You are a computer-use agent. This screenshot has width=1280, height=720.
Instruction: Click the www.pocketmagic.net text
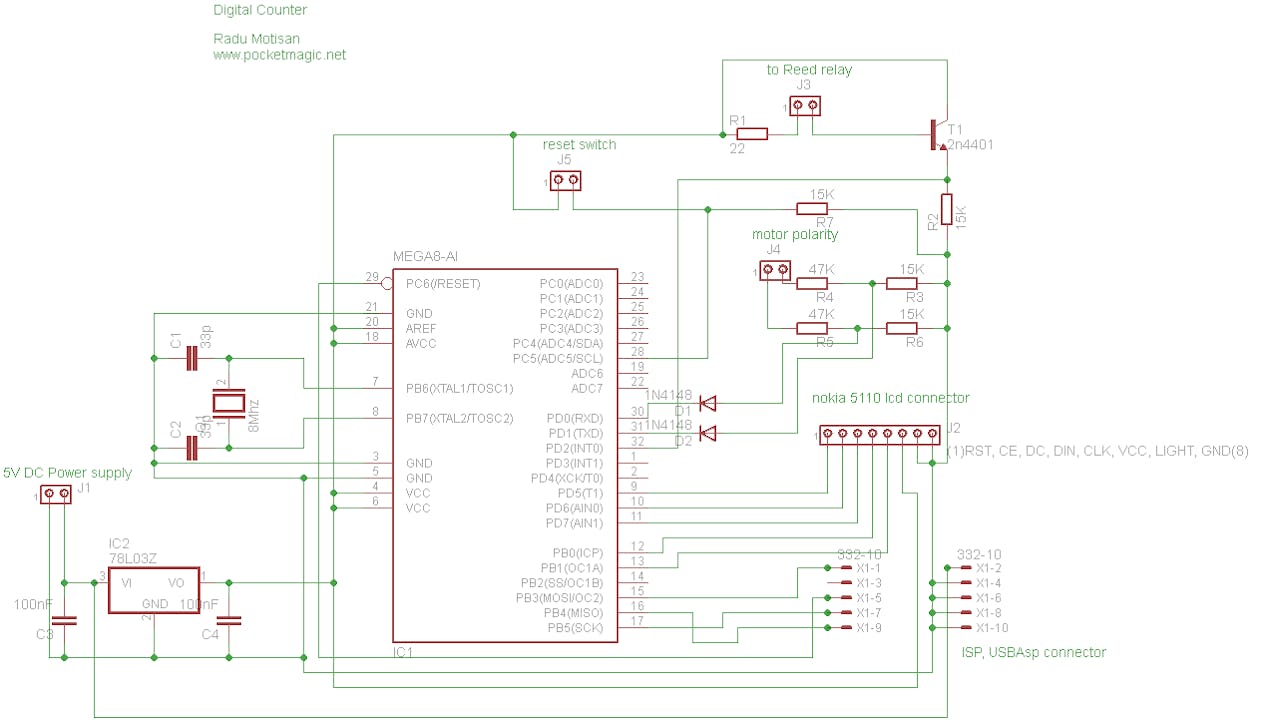tap(279, 55)
